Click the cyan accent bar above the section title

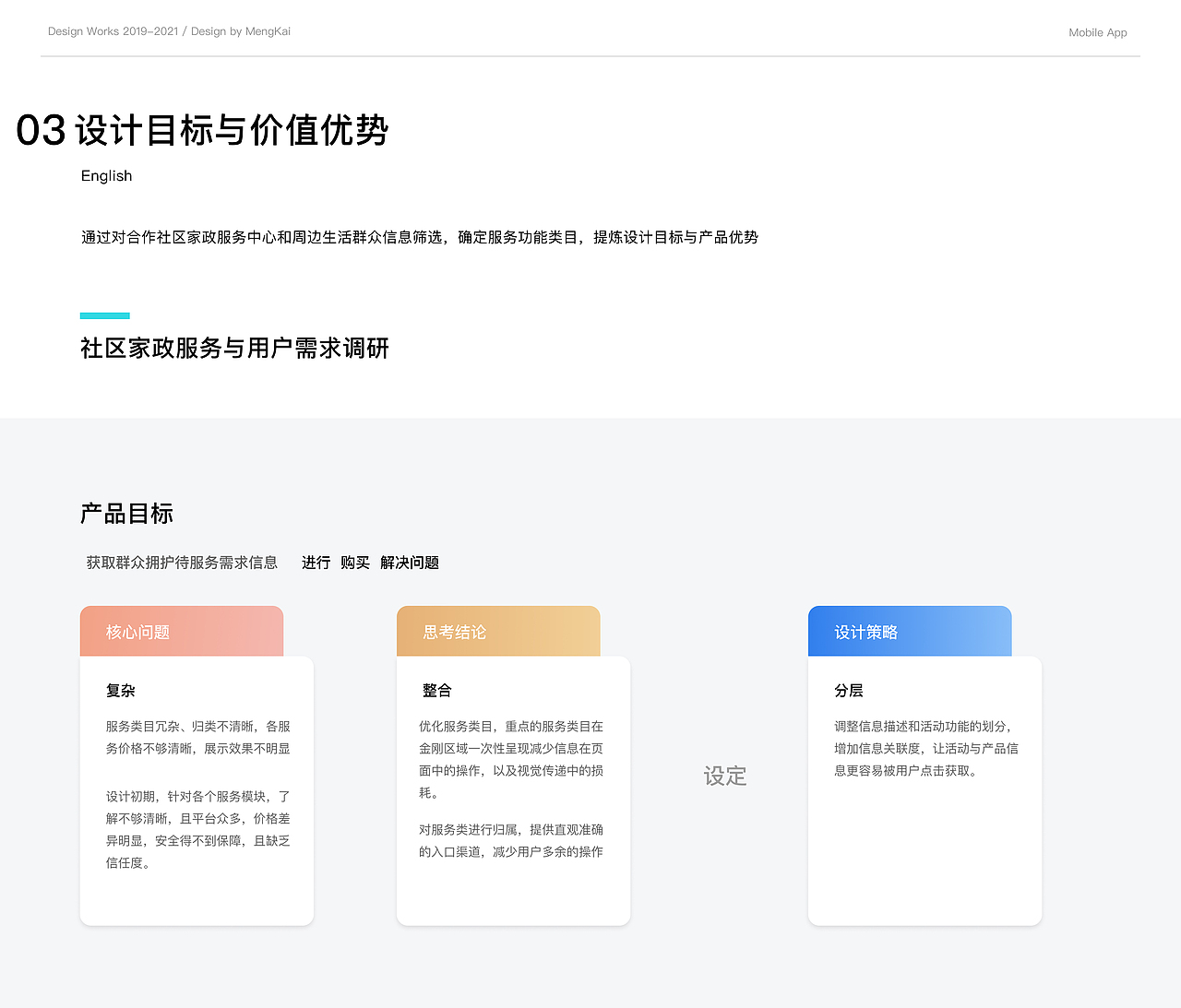coord(103,314)
